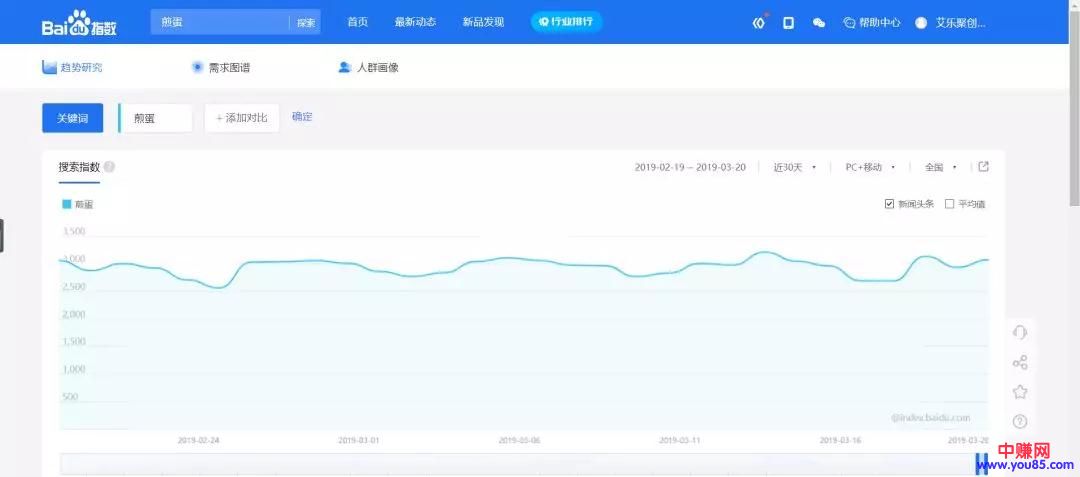
Task: Click the help question mark beside 搜索指数
Action: point(109,167)
